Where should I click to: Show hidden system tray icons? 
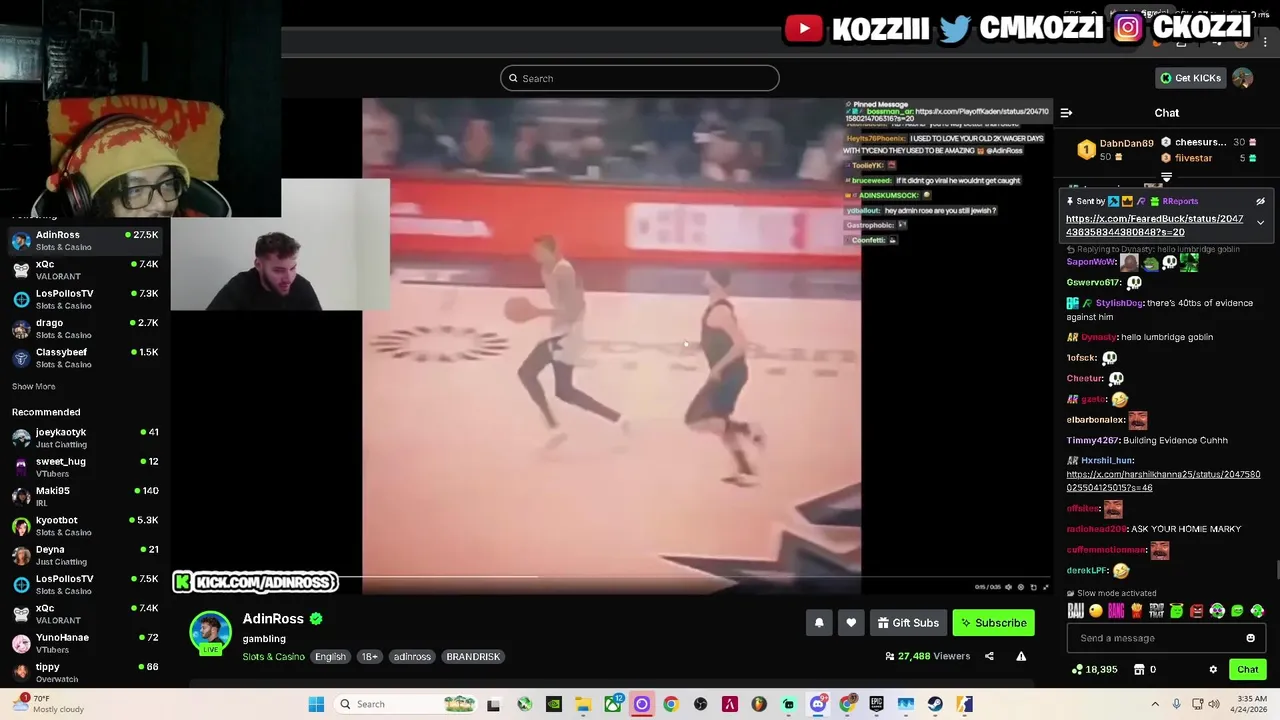(1155, 704)
